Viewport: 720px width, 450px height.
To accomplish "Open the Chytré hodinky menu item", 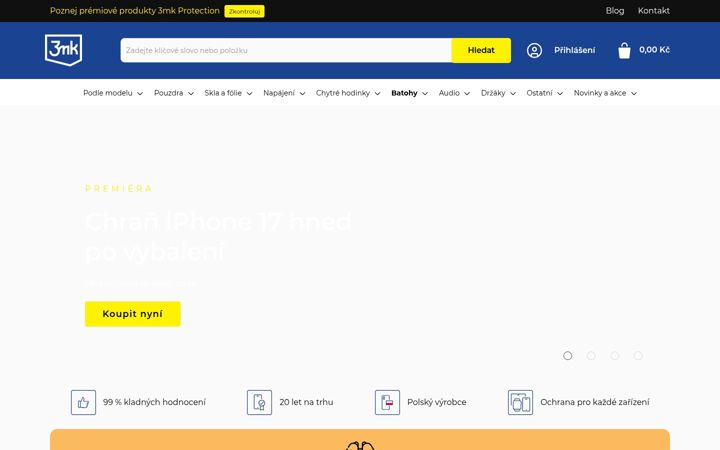I will coord(343,93).
